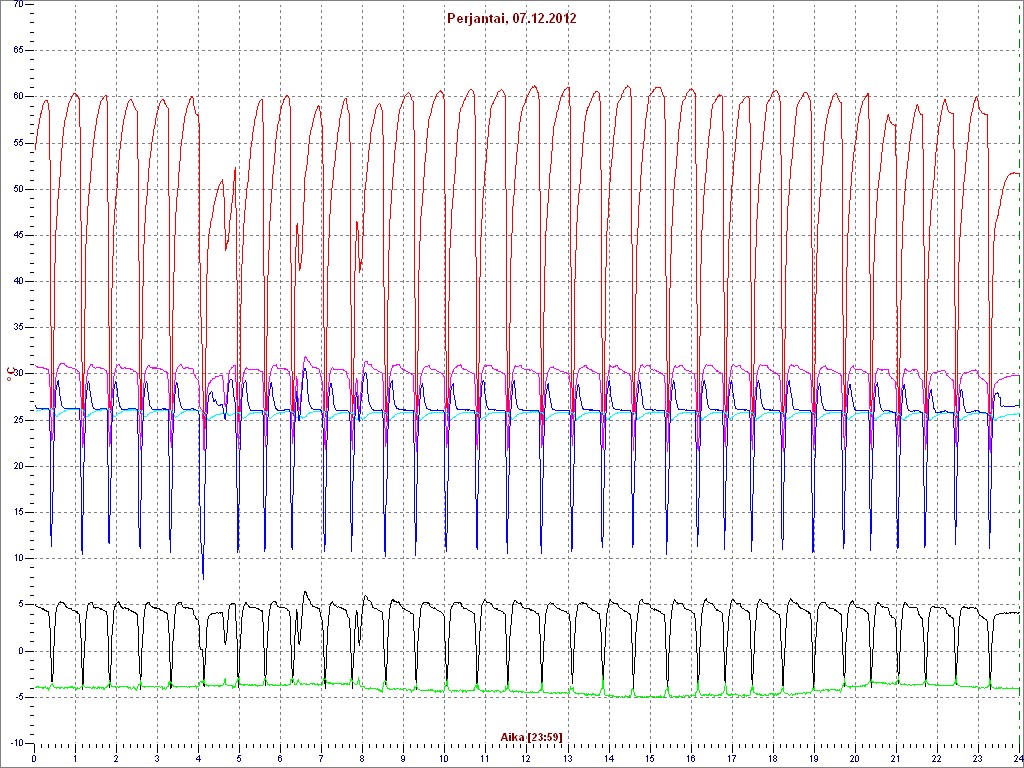Click the -5 label on temperature axis
The height and width of the screenshot is (768, 1024).
(x=18, y=697)
